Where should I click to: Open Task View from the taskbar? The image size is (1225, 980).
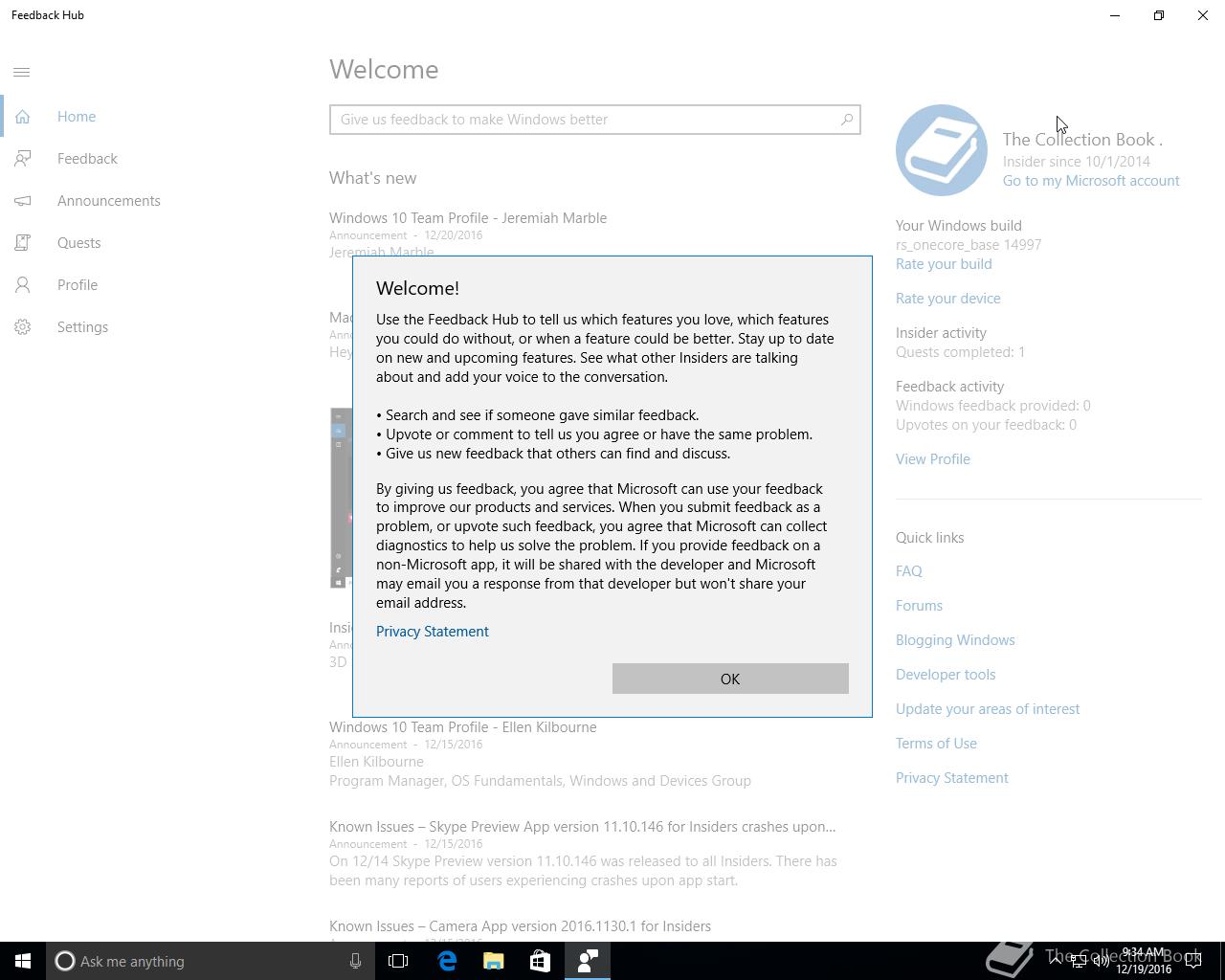click(x=398, y=961)
